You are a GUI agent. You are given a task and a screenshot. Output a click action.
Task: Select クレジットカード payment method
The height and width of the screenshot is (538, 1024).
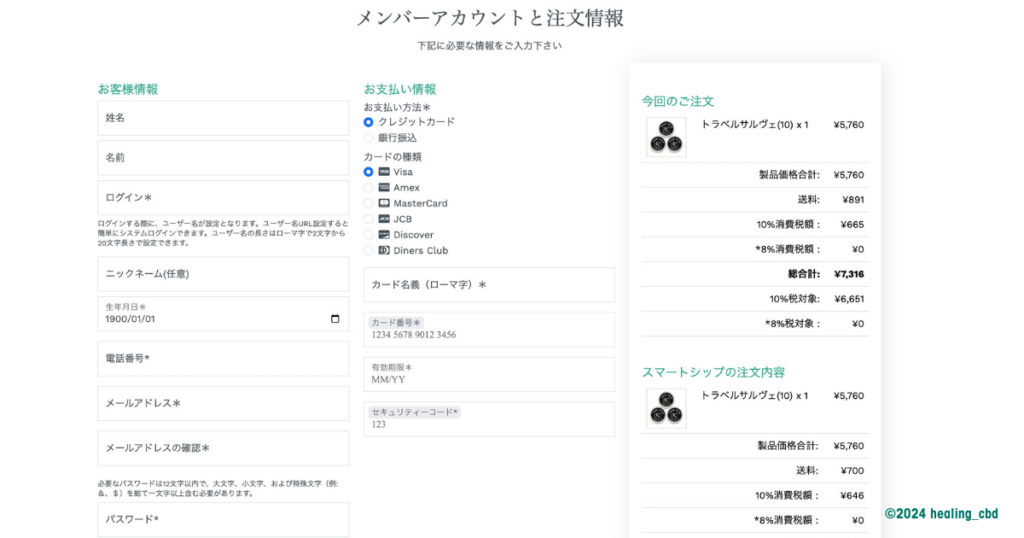369,122
